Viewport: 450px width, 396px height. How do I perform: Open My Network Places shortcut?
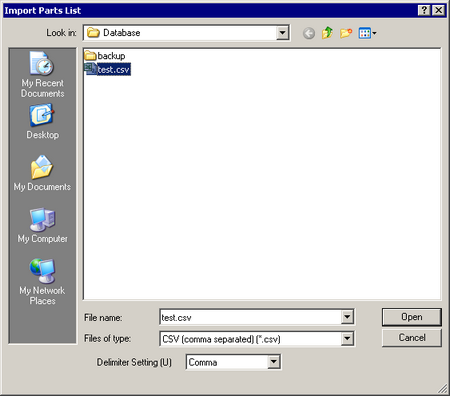coord(42,282)
